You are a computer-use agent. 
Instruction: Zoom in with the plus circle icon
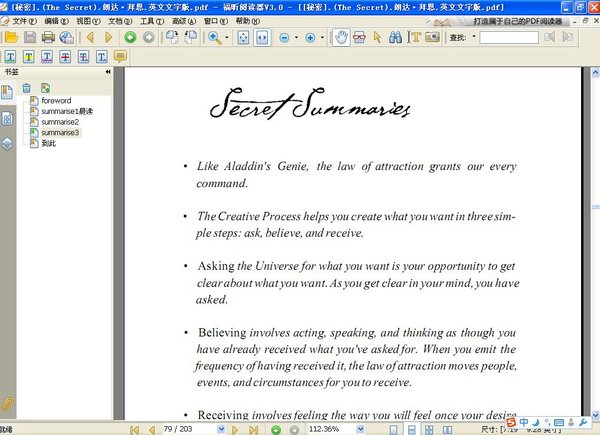[x=310, y=37]
